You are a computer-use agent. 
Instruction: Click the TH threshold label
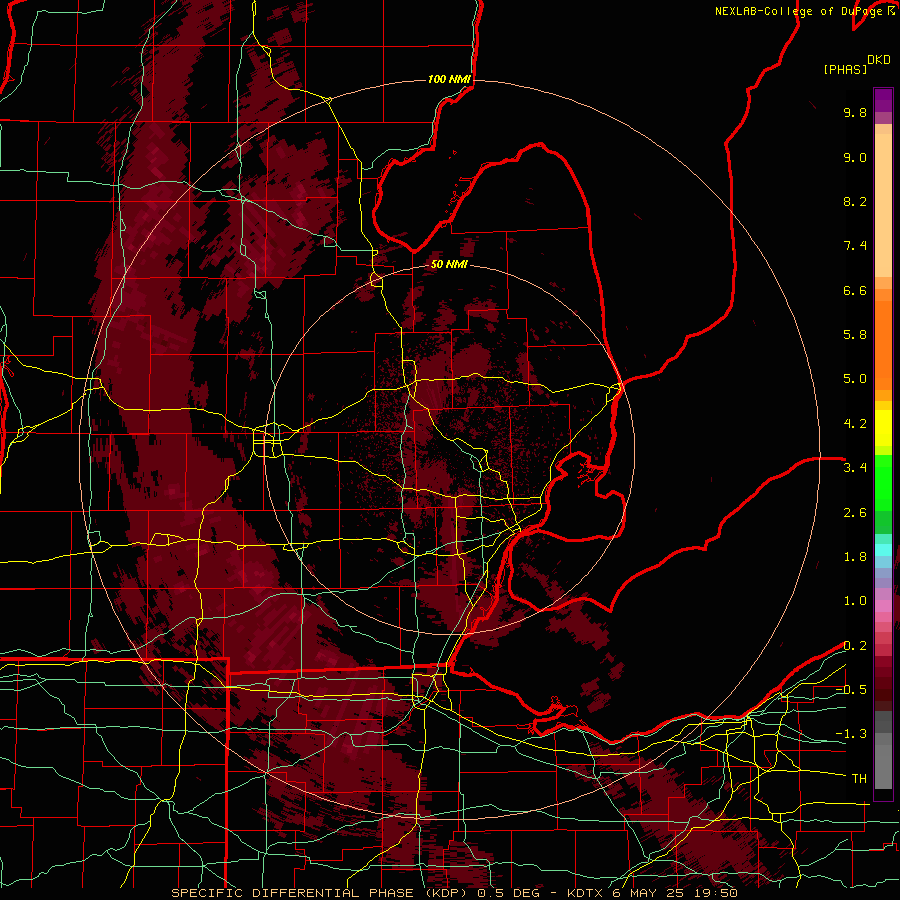click(859, 779)
